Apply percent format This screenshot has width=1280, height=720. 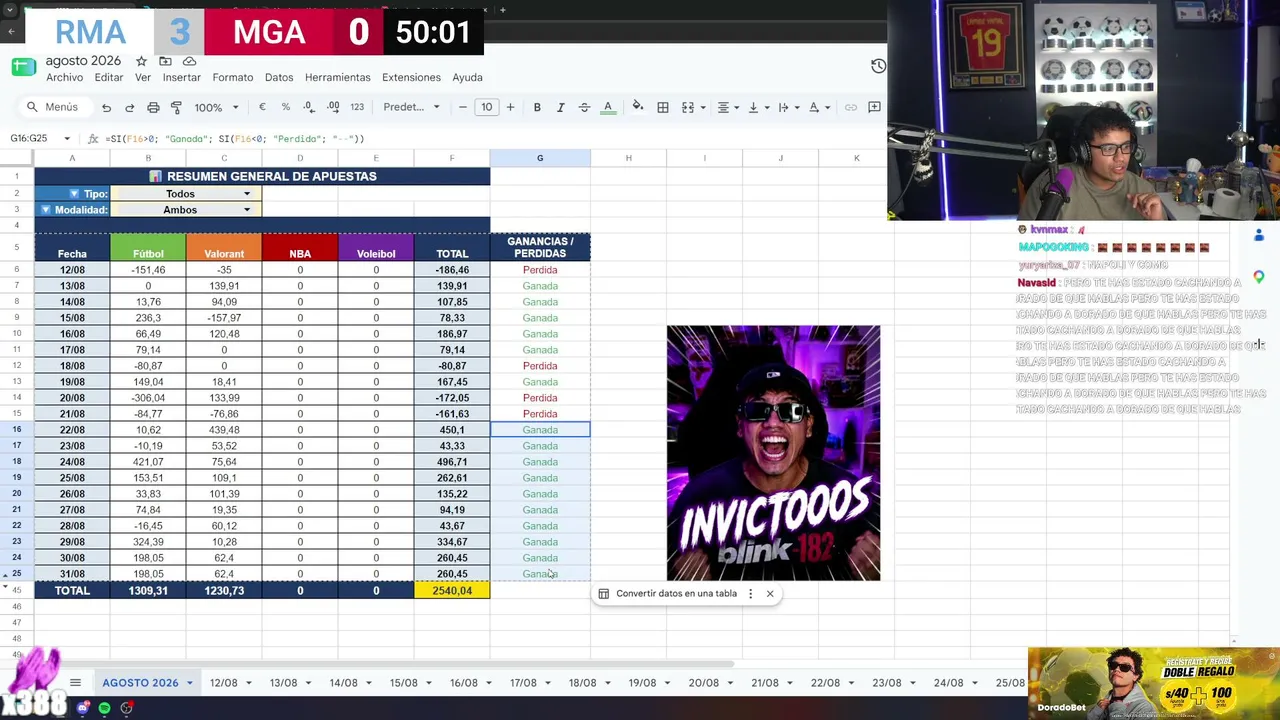[286, 108]
